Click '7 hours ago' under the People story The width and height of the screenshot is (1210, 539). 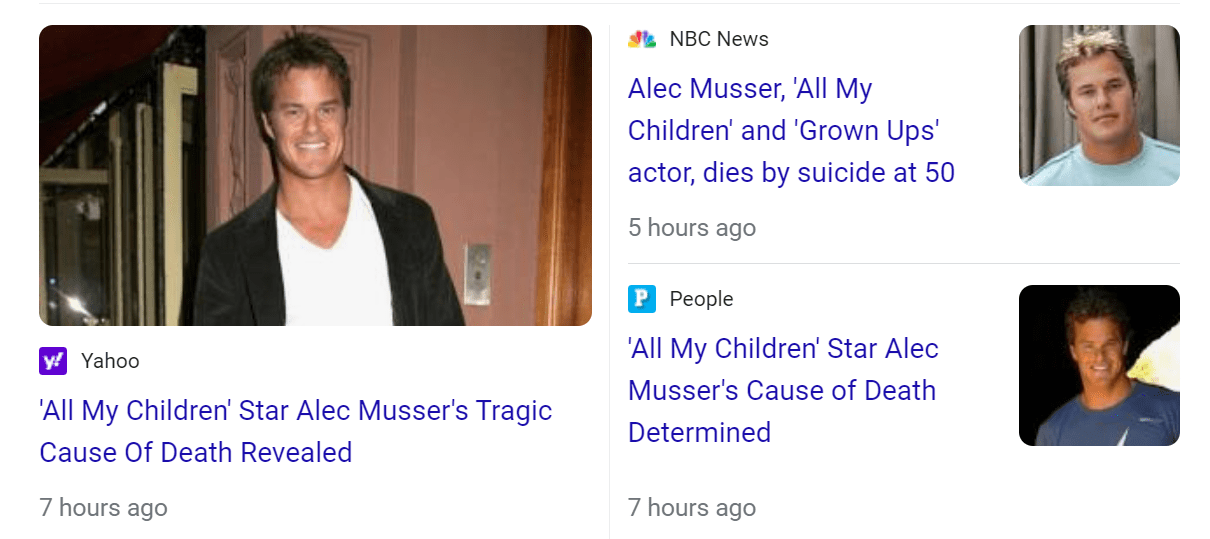692,507
